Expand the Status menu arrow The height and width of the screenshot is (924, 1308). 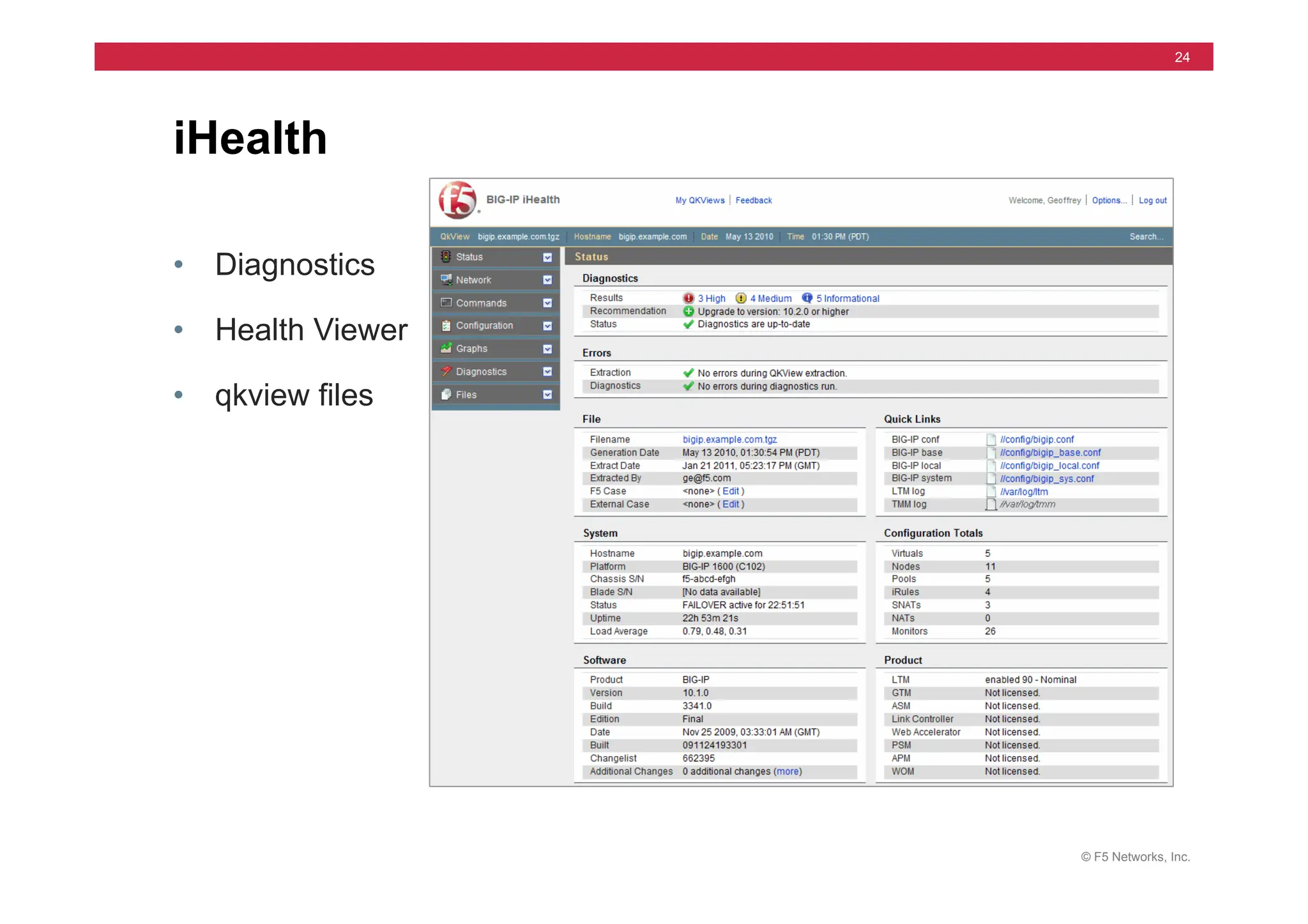(547, 257)
